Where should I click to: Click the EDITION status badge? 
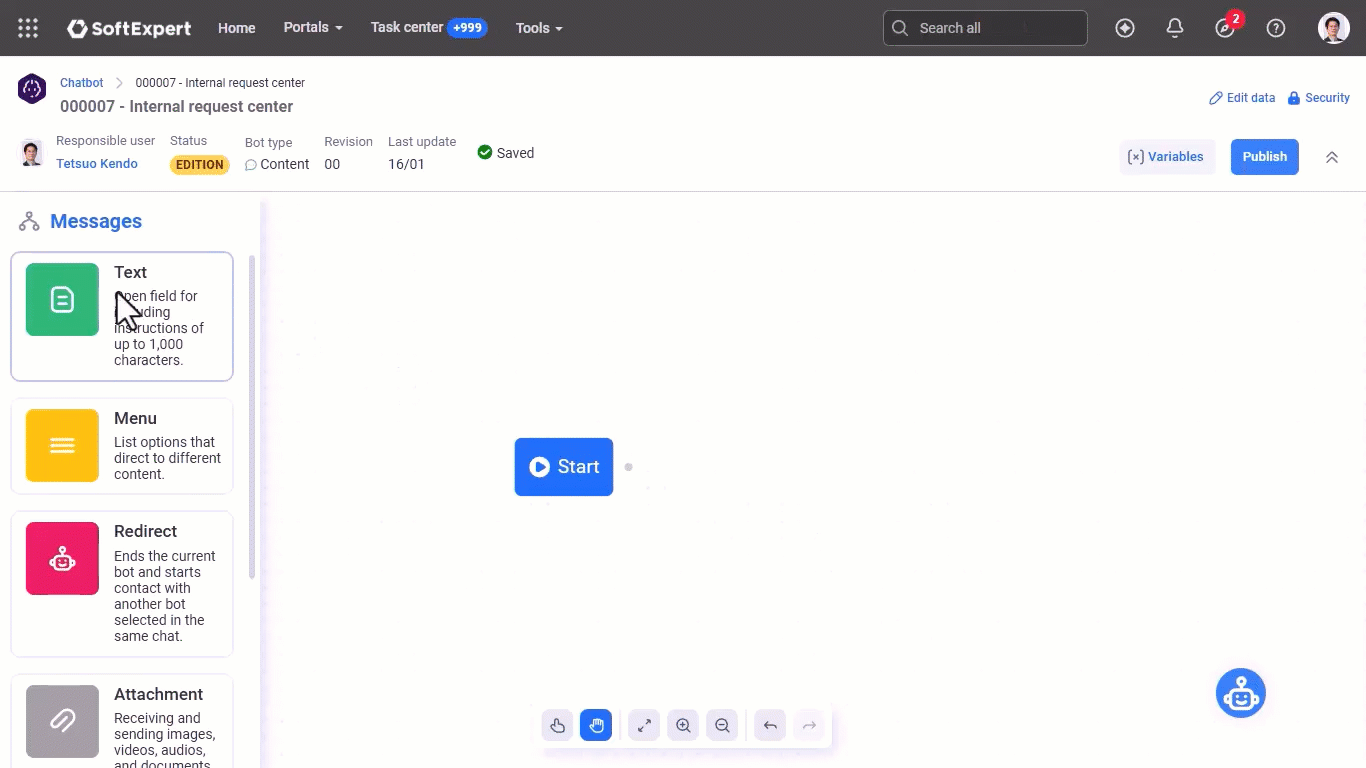[200, 165]
